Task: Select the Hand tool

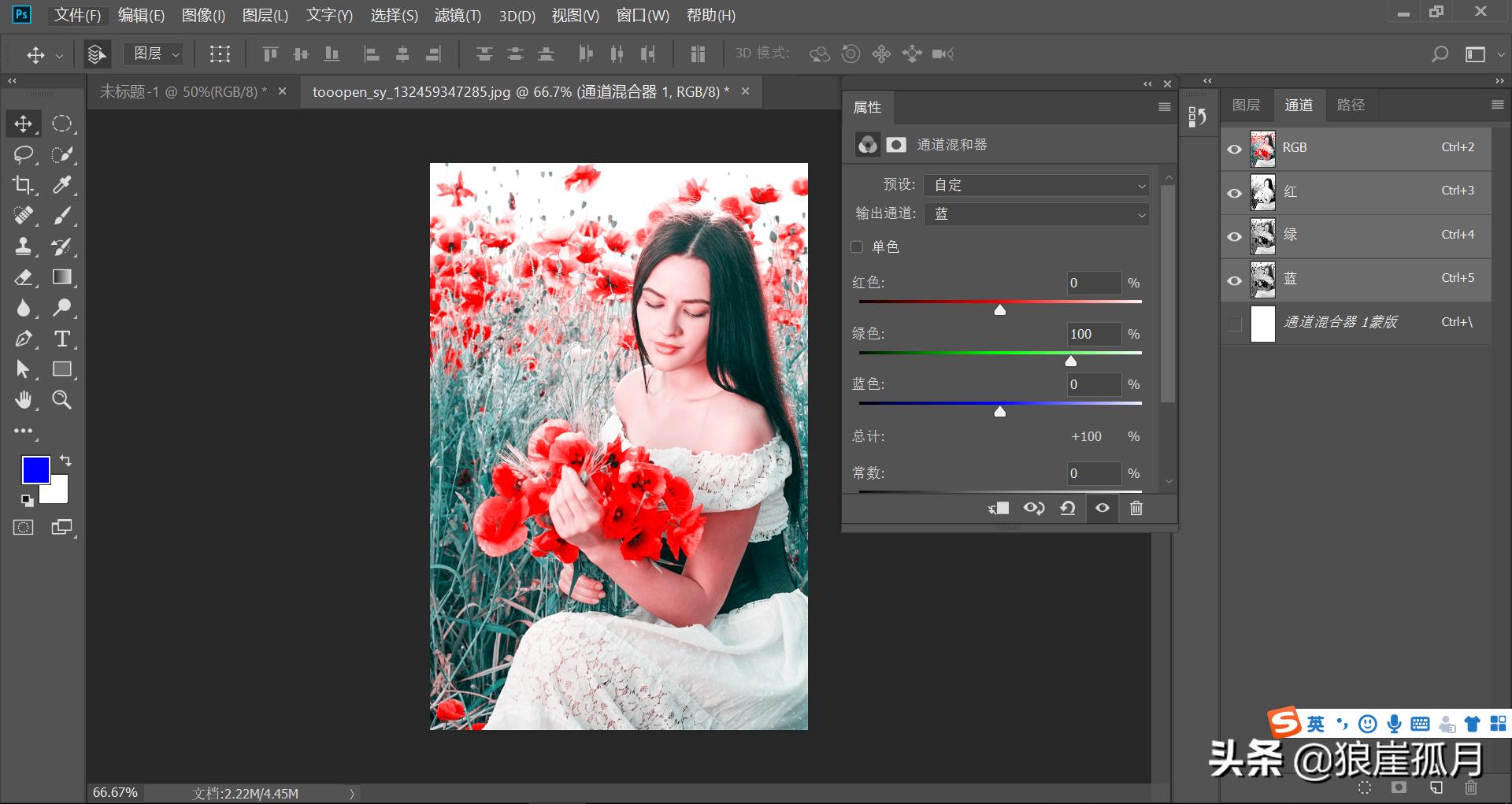Action: 23,400
